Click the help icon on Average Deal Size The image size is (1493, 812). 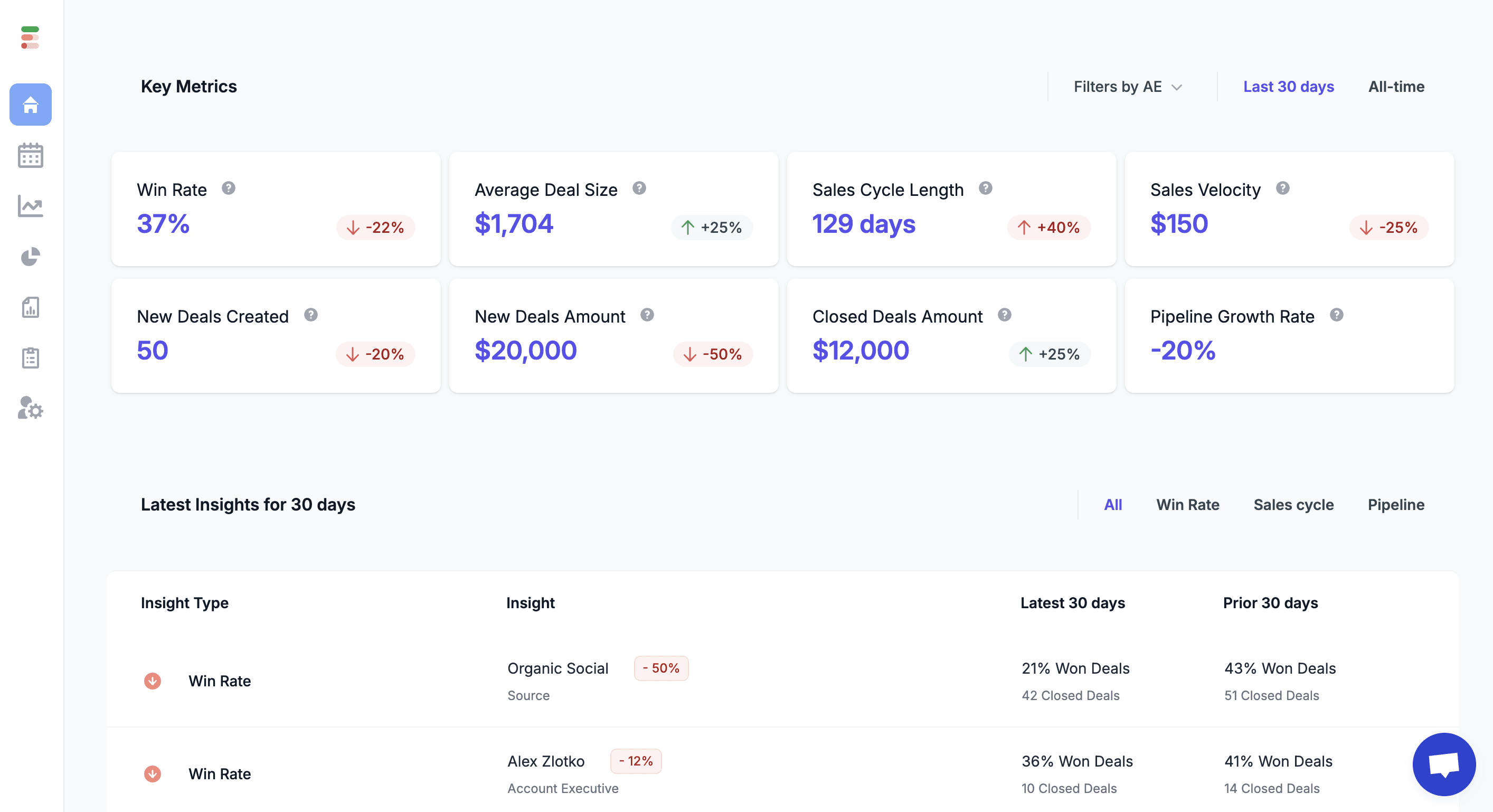point(640,188)
